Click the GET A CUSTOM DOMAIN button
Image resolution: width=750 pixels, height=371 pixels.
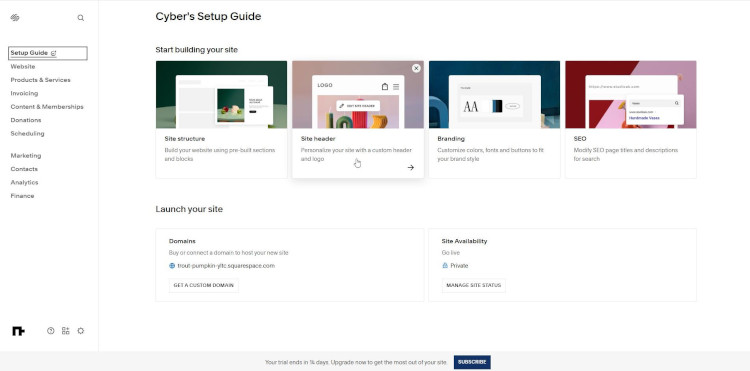(x=204, y=285)
